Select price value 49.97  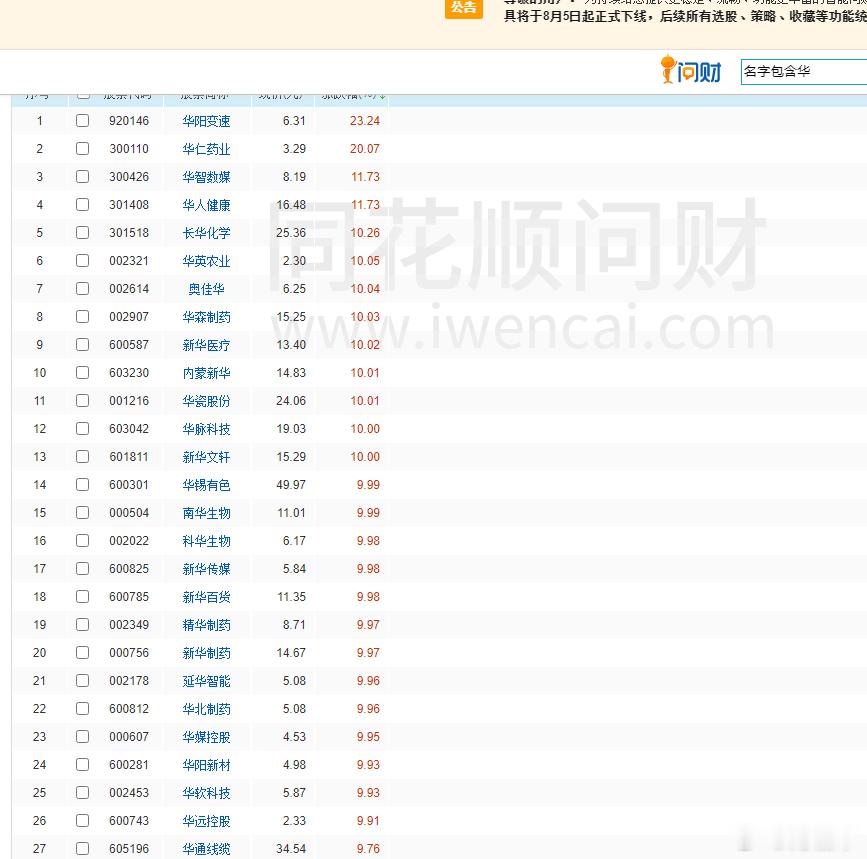pos(291,485)
